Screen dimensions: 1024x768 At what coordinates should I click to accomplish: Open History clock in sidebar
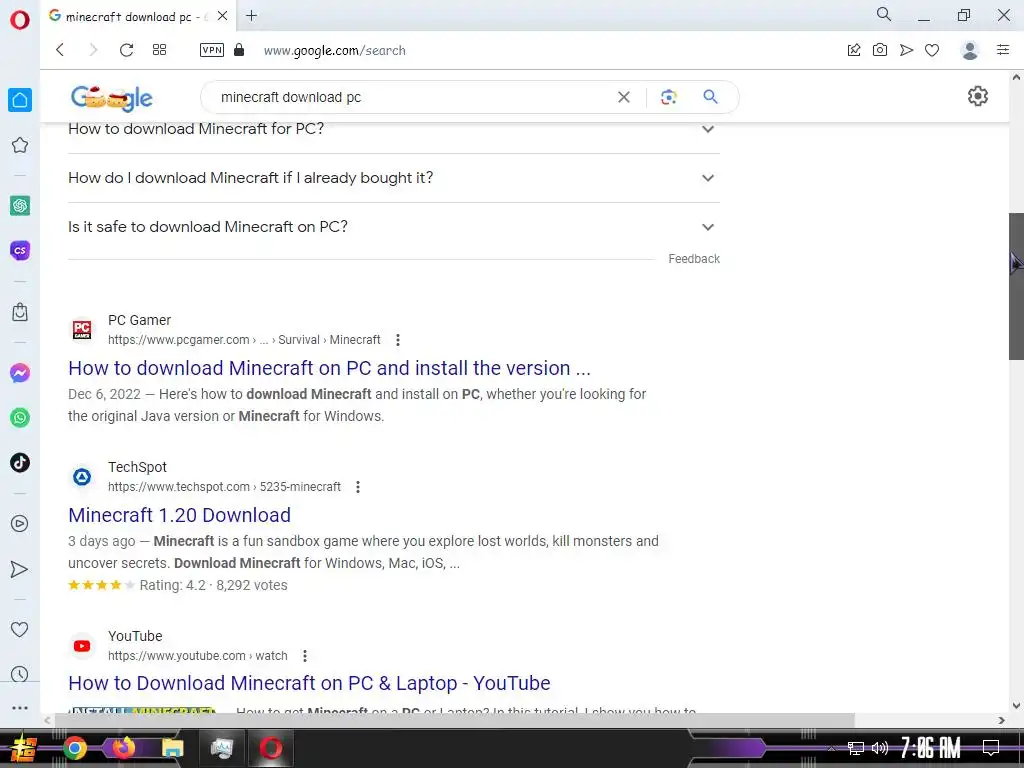pos(20,674)
